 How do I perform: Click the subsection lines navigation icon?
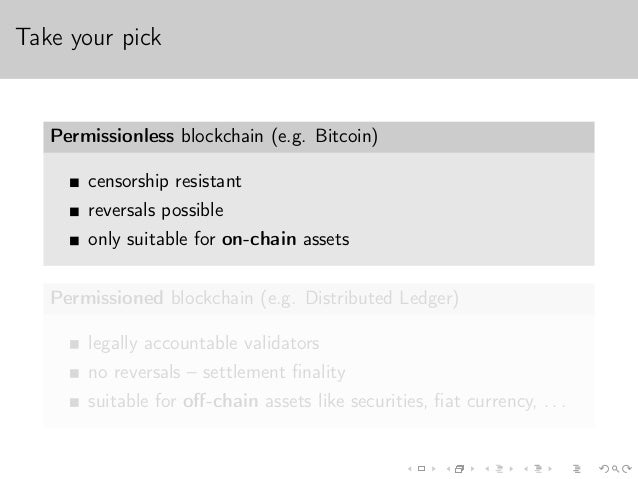point(499,469)
